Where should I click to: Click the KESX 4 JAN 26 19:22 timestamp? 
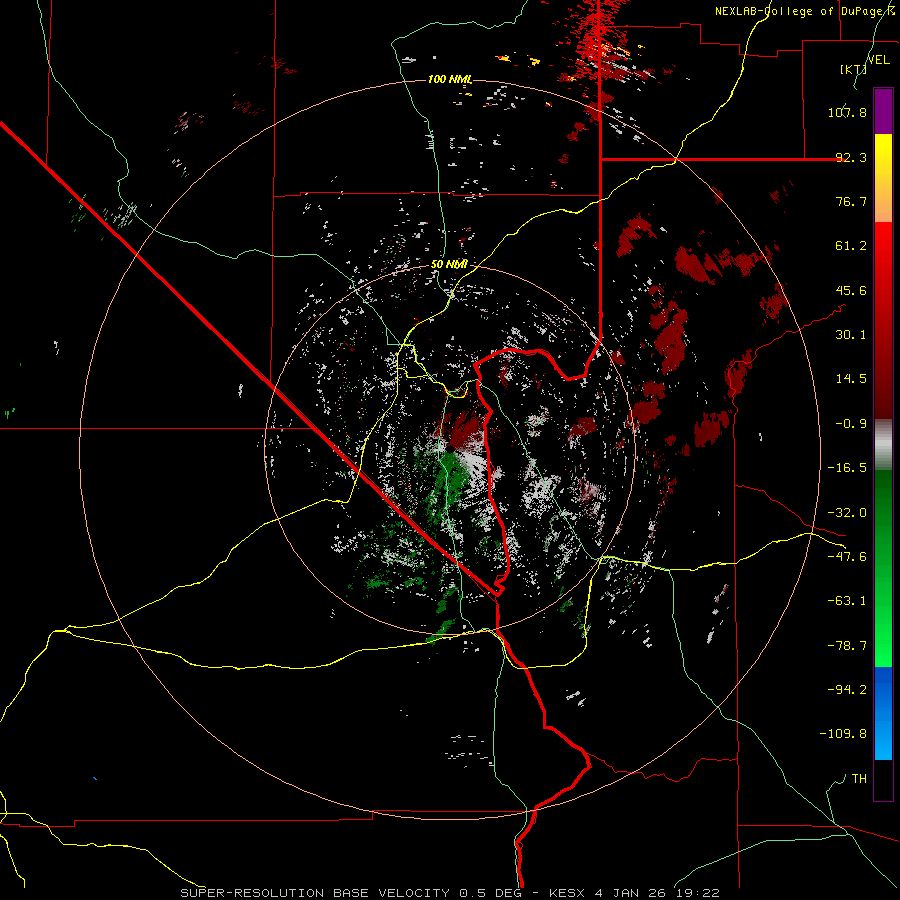[x=634, y=893]
